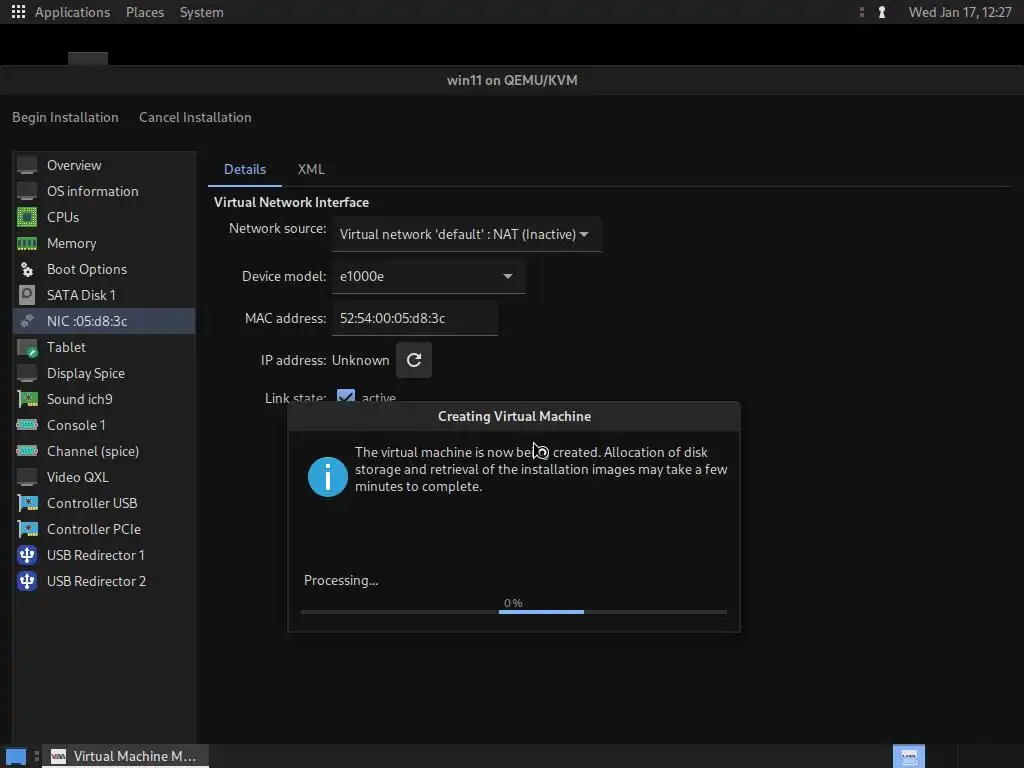The height and width of the screenshot is (768, 1024).
Task: Select the SATA Disk 1 drive icon
Action: [27, 295]
